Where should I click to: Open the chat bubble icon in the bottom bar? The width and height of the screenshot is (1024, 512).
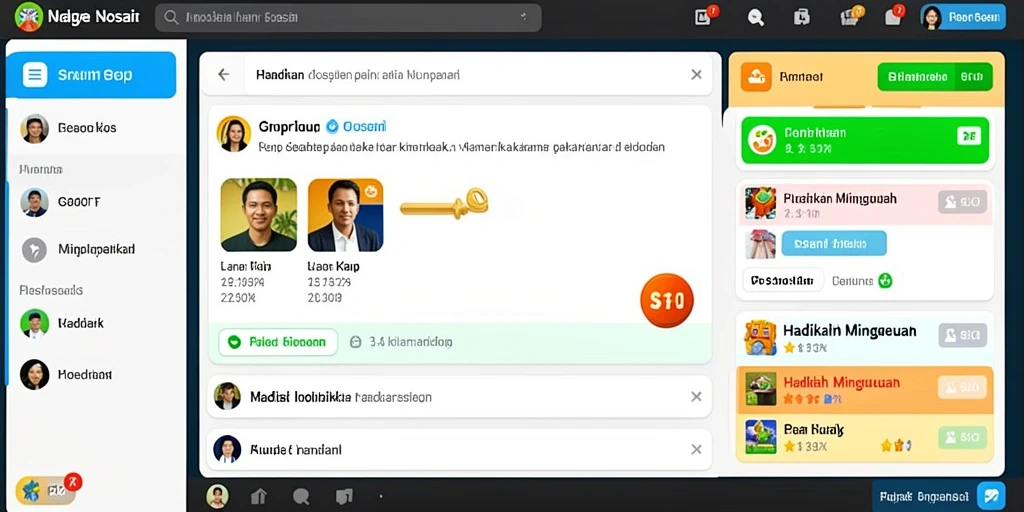pos(301,497)
